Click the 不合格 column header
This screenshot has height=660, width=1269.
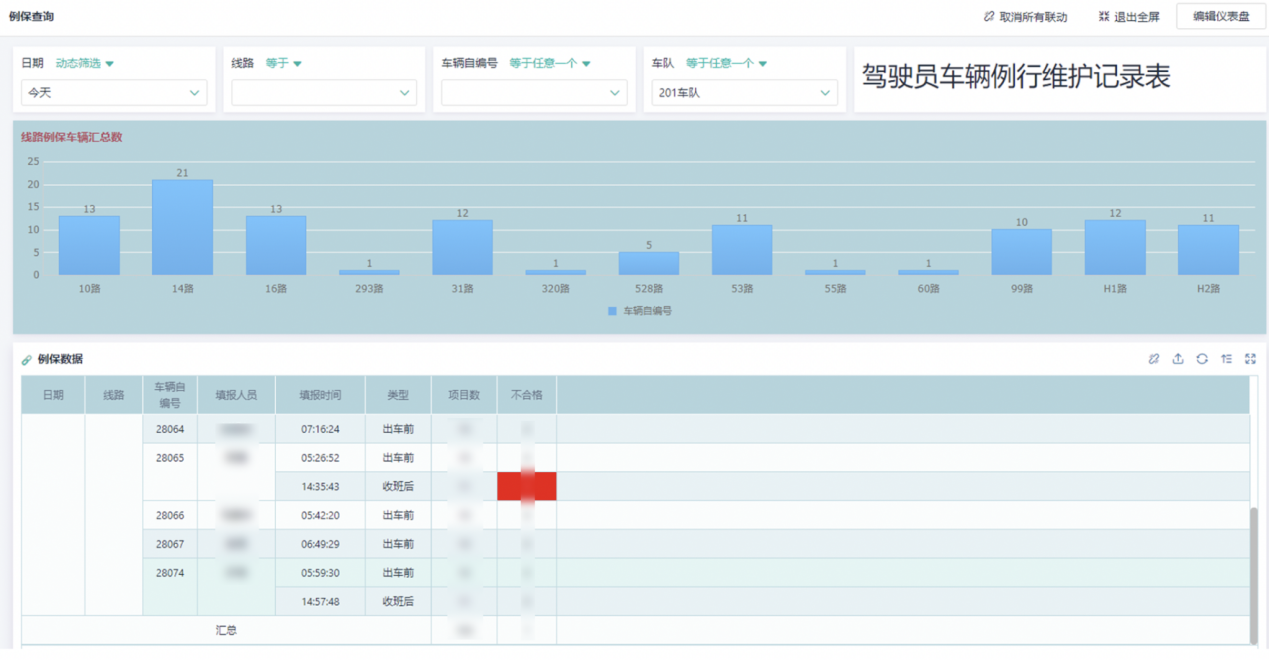(527, 395)
